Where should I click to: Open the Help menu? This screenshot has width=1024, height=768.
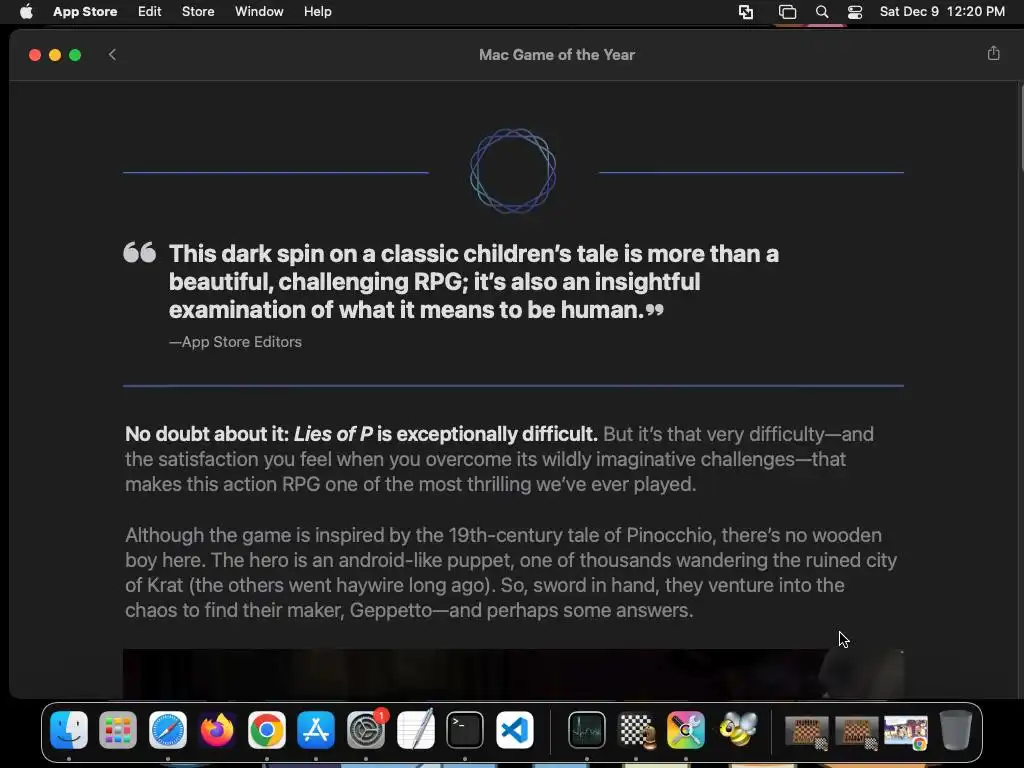(x=317, y=12)
